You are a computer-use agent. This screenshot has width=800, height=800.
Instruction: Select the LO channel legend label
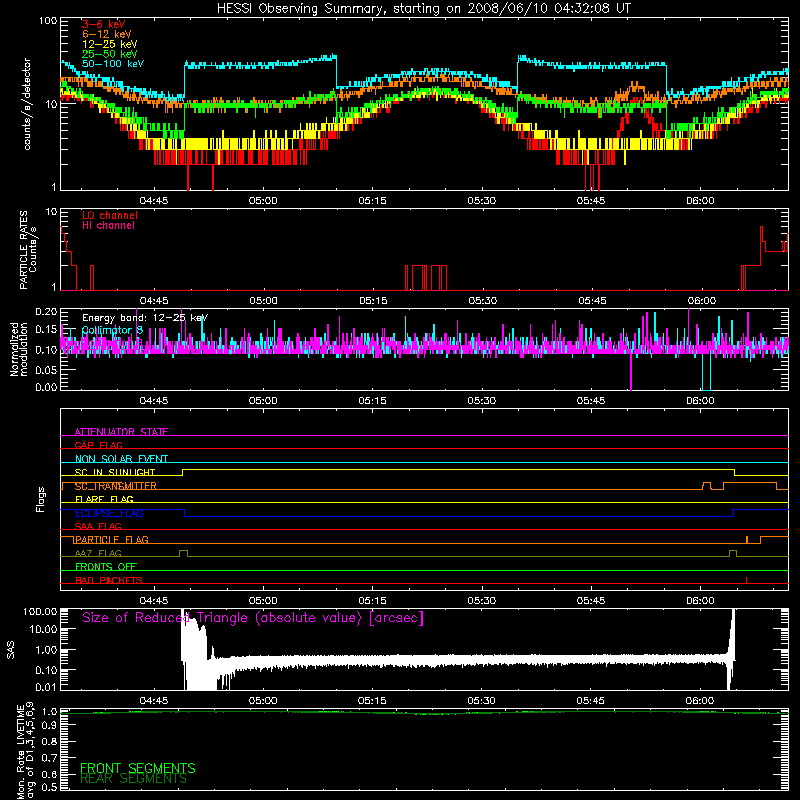tap(110, 215)
